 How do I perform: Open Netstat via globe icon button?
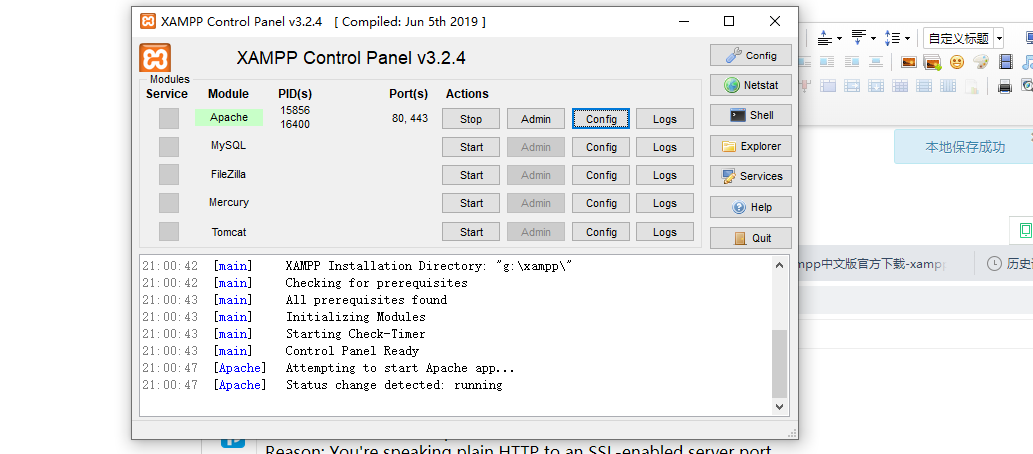[x=750, y=85]
